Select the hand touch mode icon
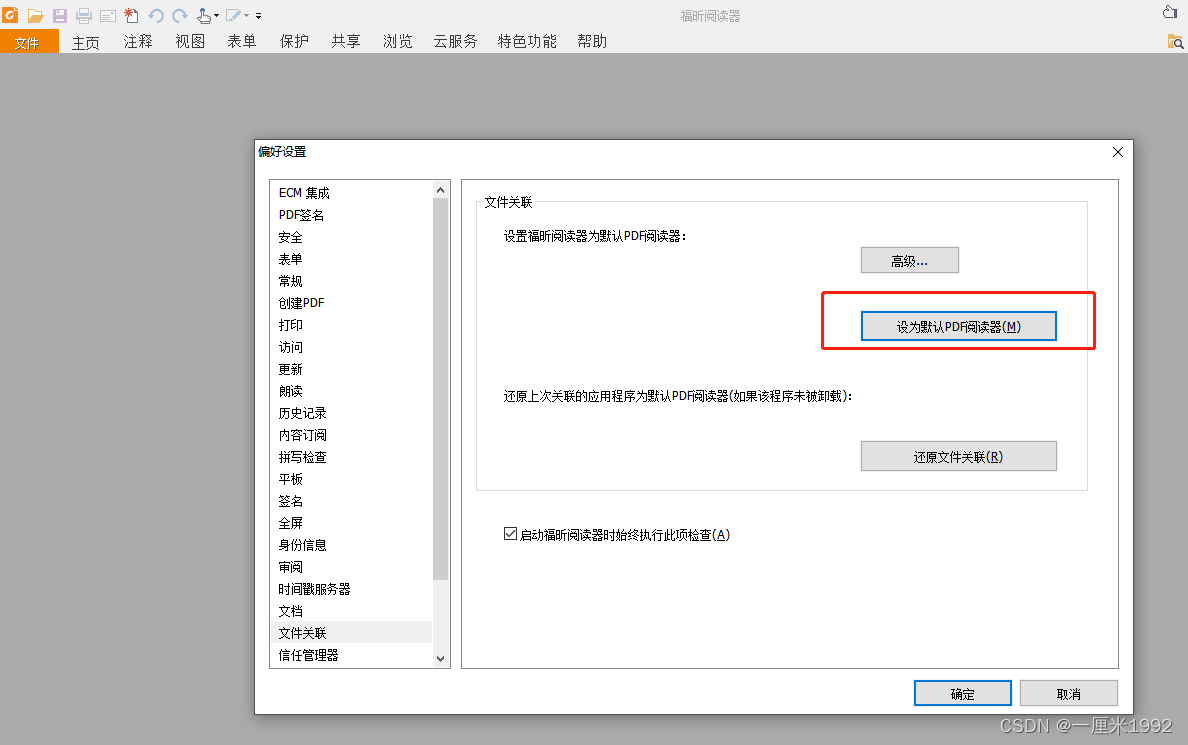Viewport: 1188px width, 745px height. tap(203, 15)
